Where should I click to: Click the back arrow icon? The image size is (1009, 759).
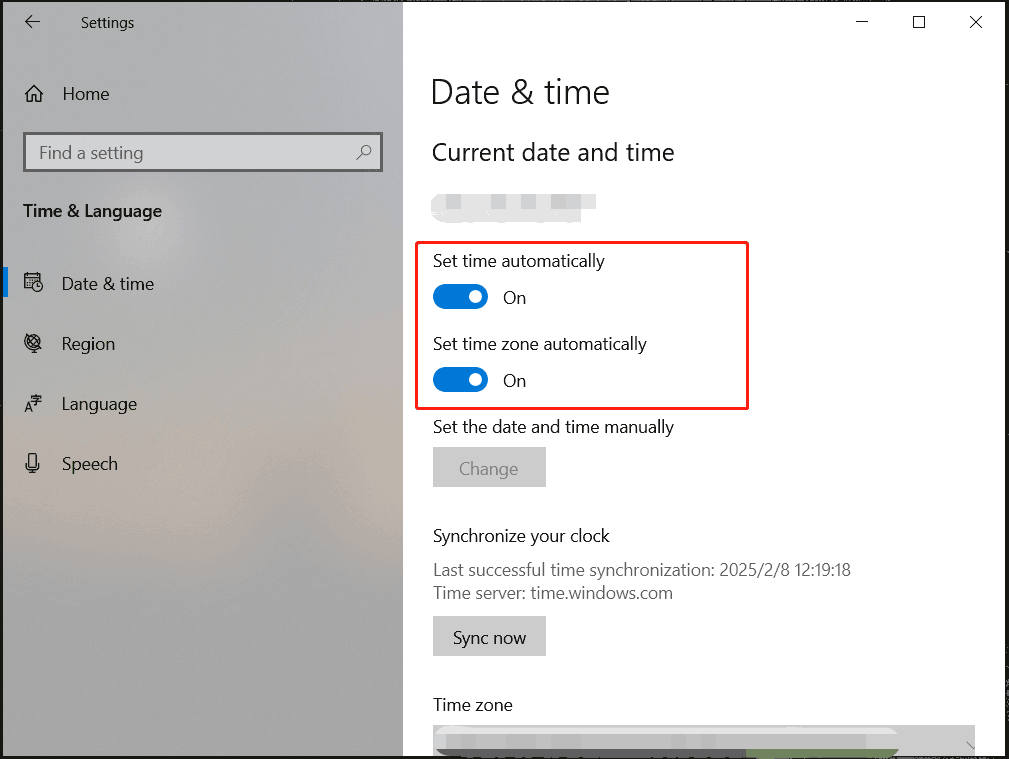pyautogui.click(x=31, y=21)
